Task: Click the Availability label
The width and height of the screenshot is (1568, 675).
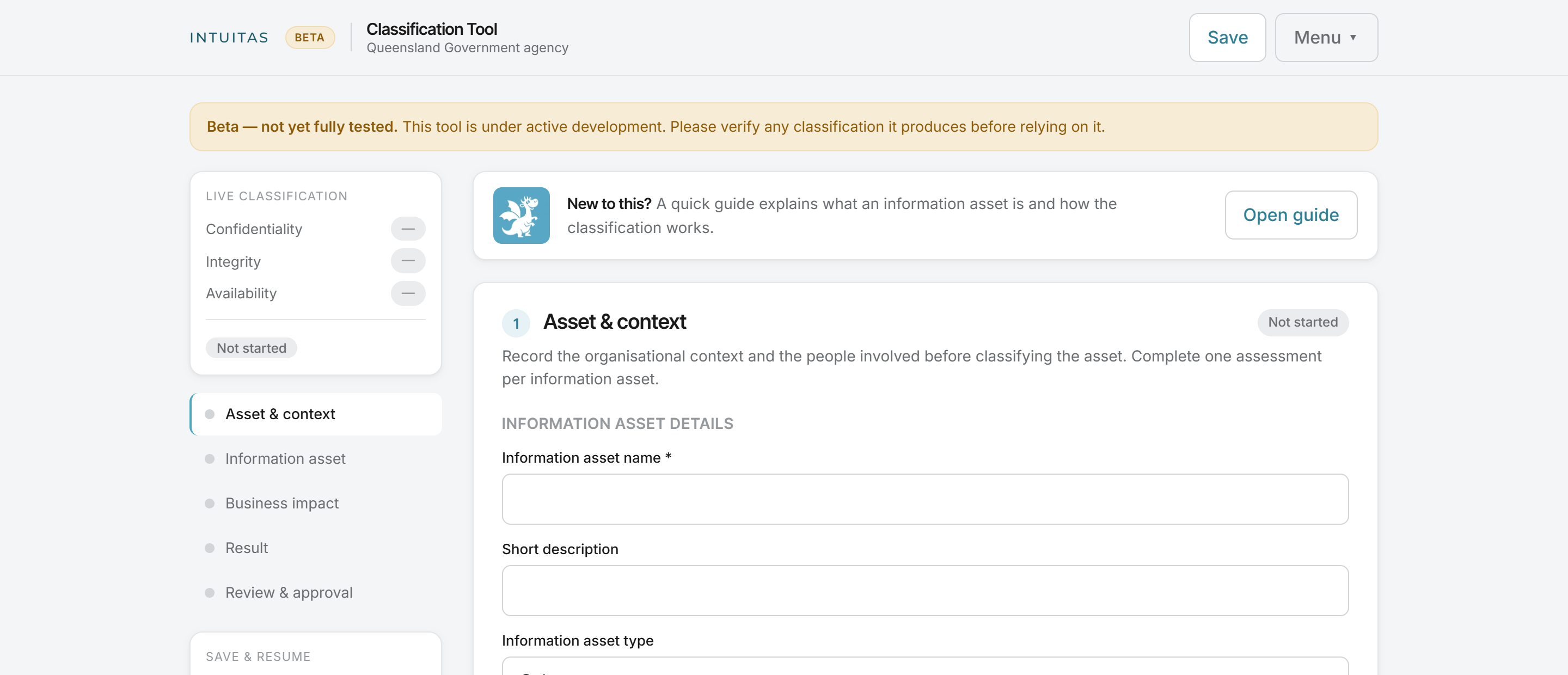Action: pyautogui.click(x=241, y=293)
